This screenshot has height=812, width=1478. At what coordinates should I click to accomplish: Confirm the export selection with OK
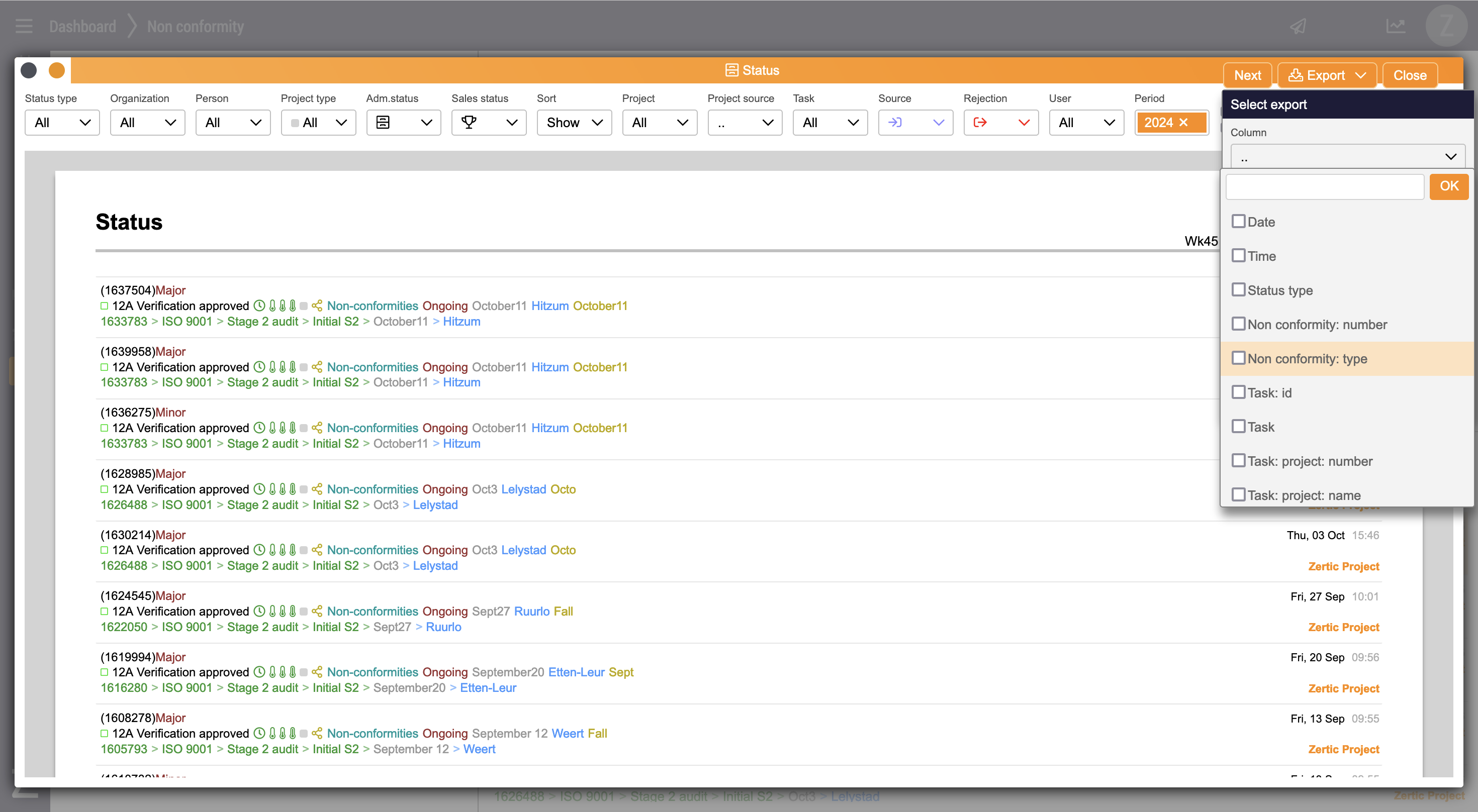click(1449, 186)
